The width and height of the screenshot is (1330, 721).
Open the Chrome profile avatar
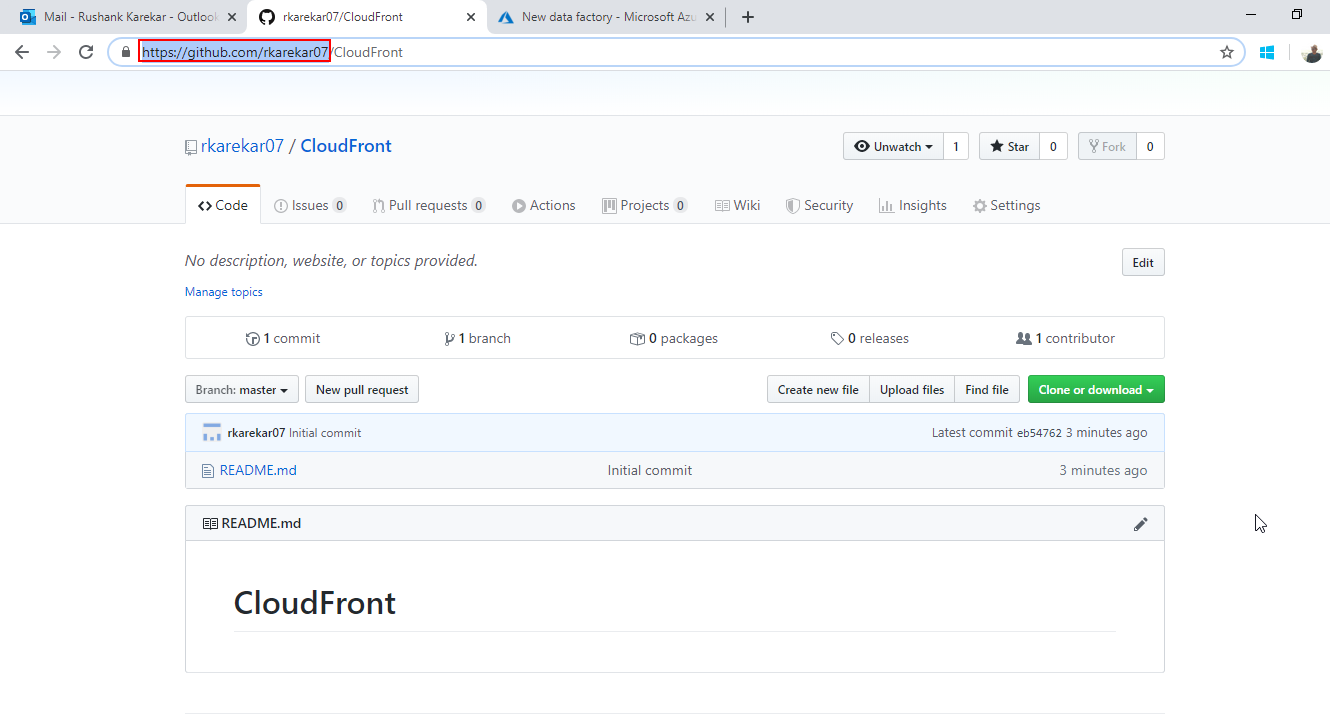coord(1312,52)
